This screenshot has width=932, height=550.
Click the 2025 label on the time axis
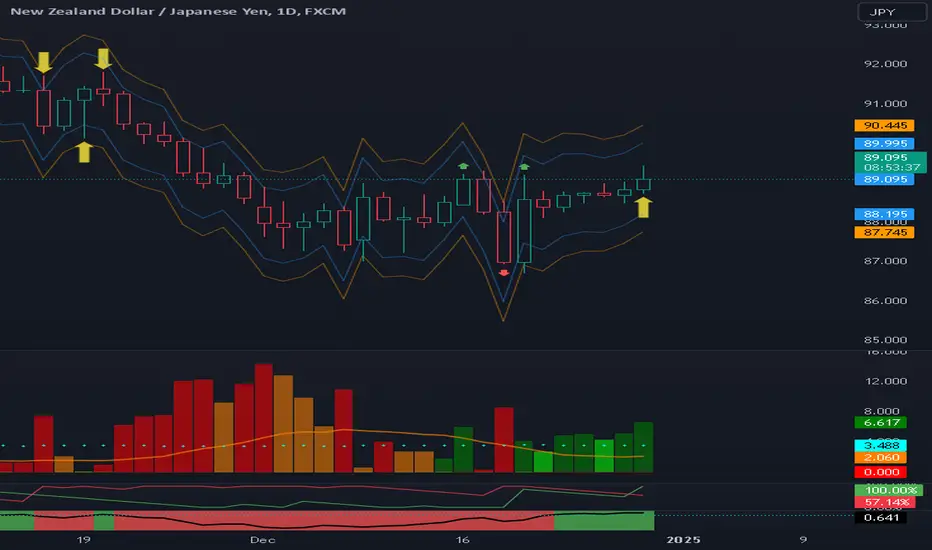(684, 540)
